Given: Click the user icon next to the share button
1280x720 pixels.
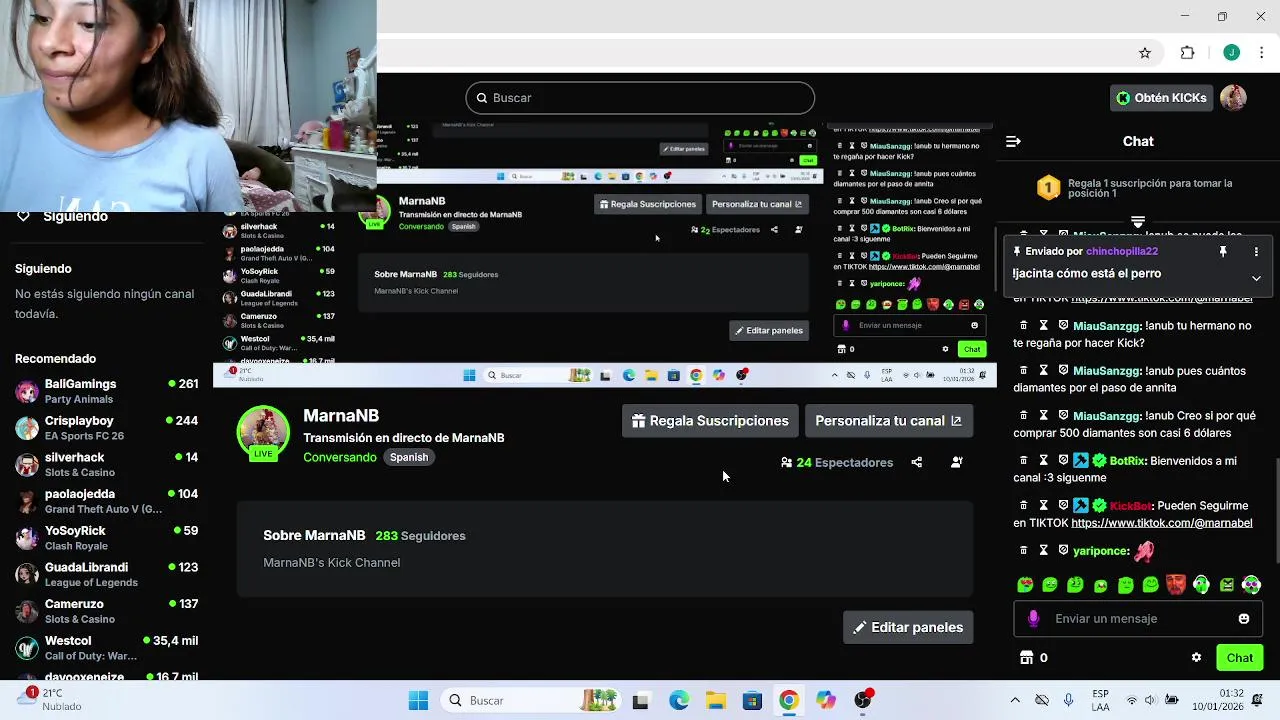Looking at the screenshot, I should (957, 463).
